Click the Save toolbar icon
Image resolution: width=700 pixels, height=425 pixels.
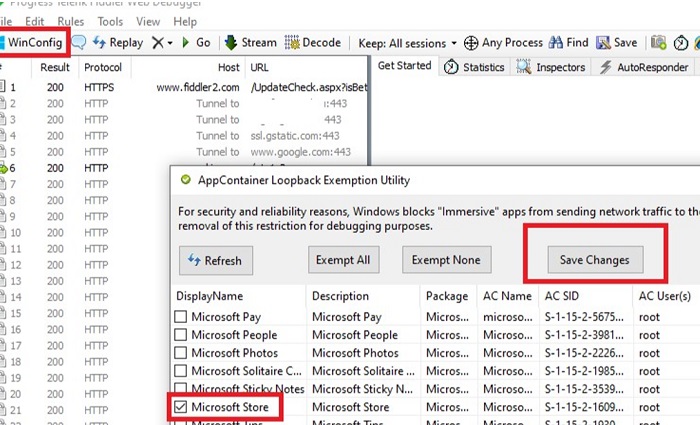click(x=616, y=43)
